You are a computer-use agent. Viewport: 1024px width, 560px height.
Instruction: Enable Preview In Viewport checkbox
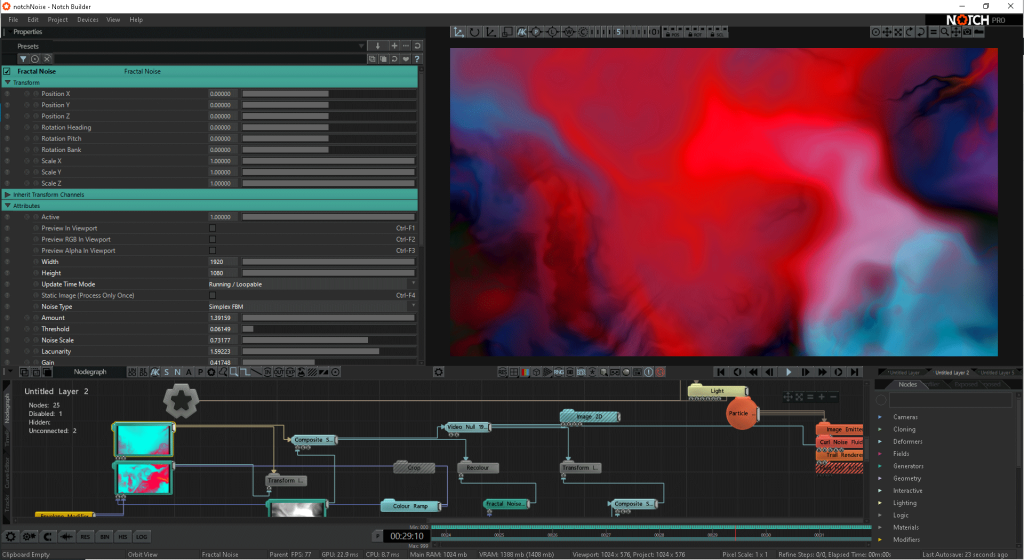click(x=212, y=228)
